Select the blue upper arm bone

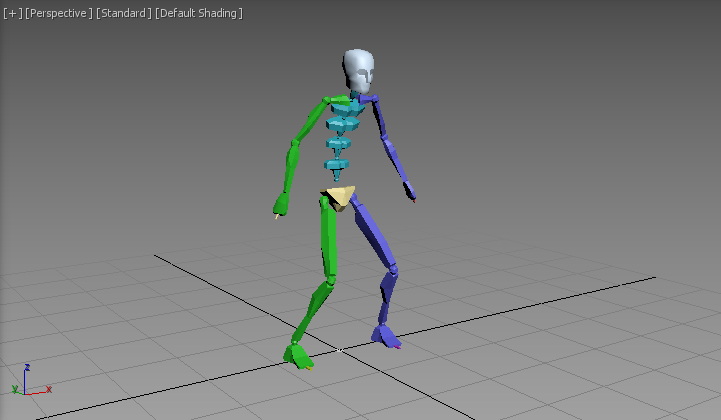click(381, 117)
